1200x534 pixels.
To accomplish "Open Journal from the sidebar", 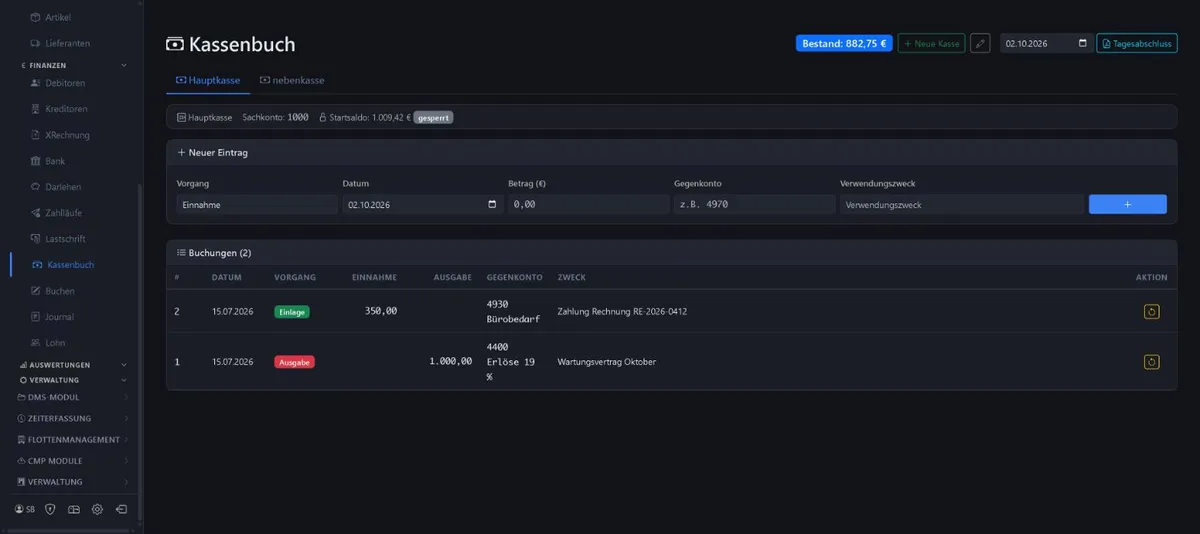I will [x=59, y=317].
